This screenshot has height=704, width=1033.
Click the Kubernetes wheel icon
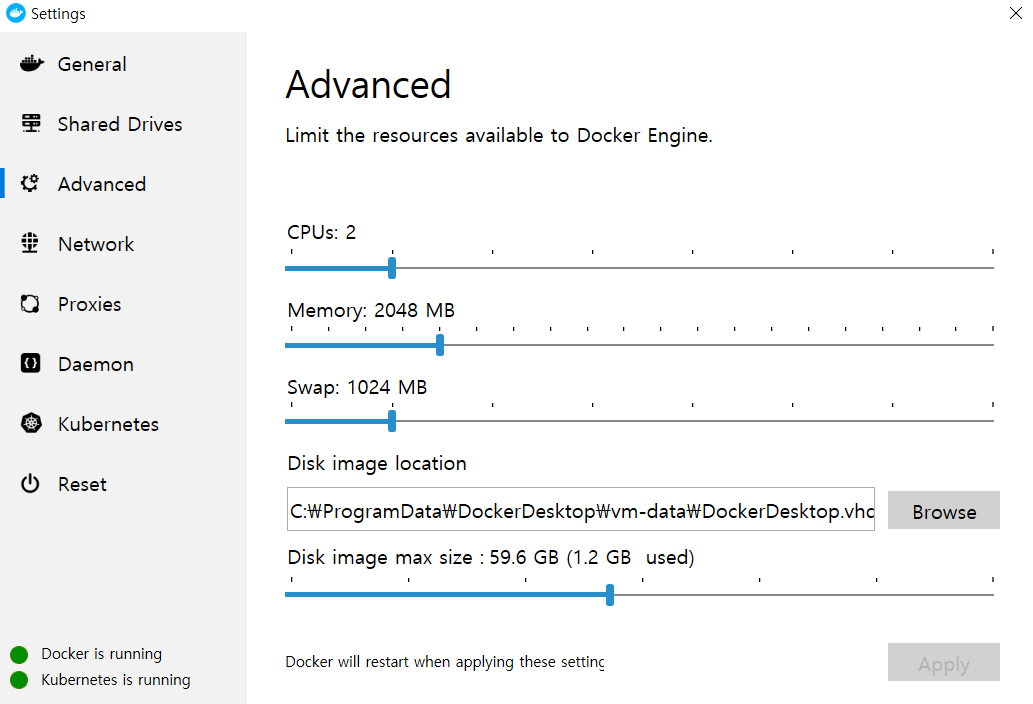[31, 423]
